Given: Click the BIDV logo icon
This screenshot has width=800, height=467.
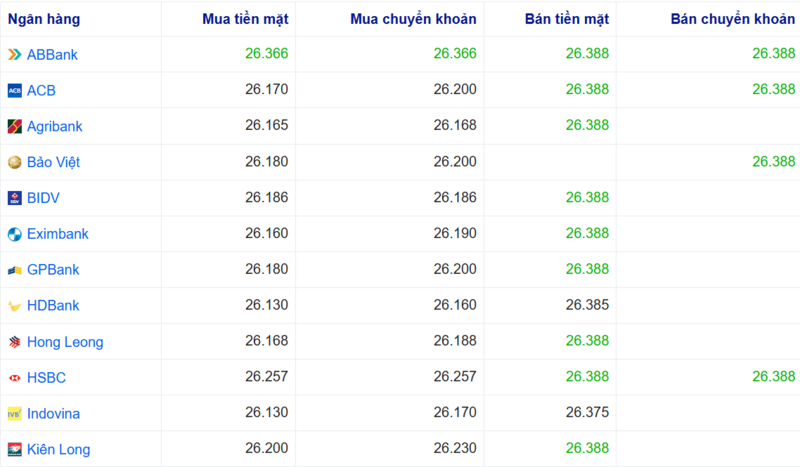Looking at the screenshot, I should [14, 198].
